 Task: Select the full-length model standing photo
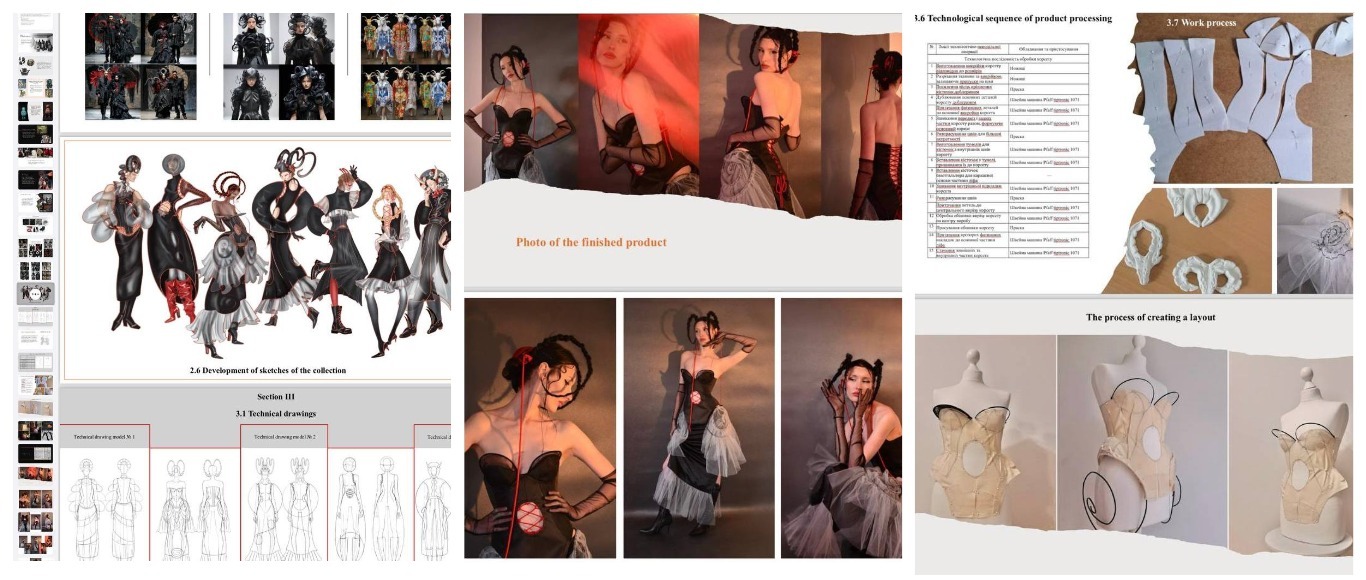click(699, 427)
